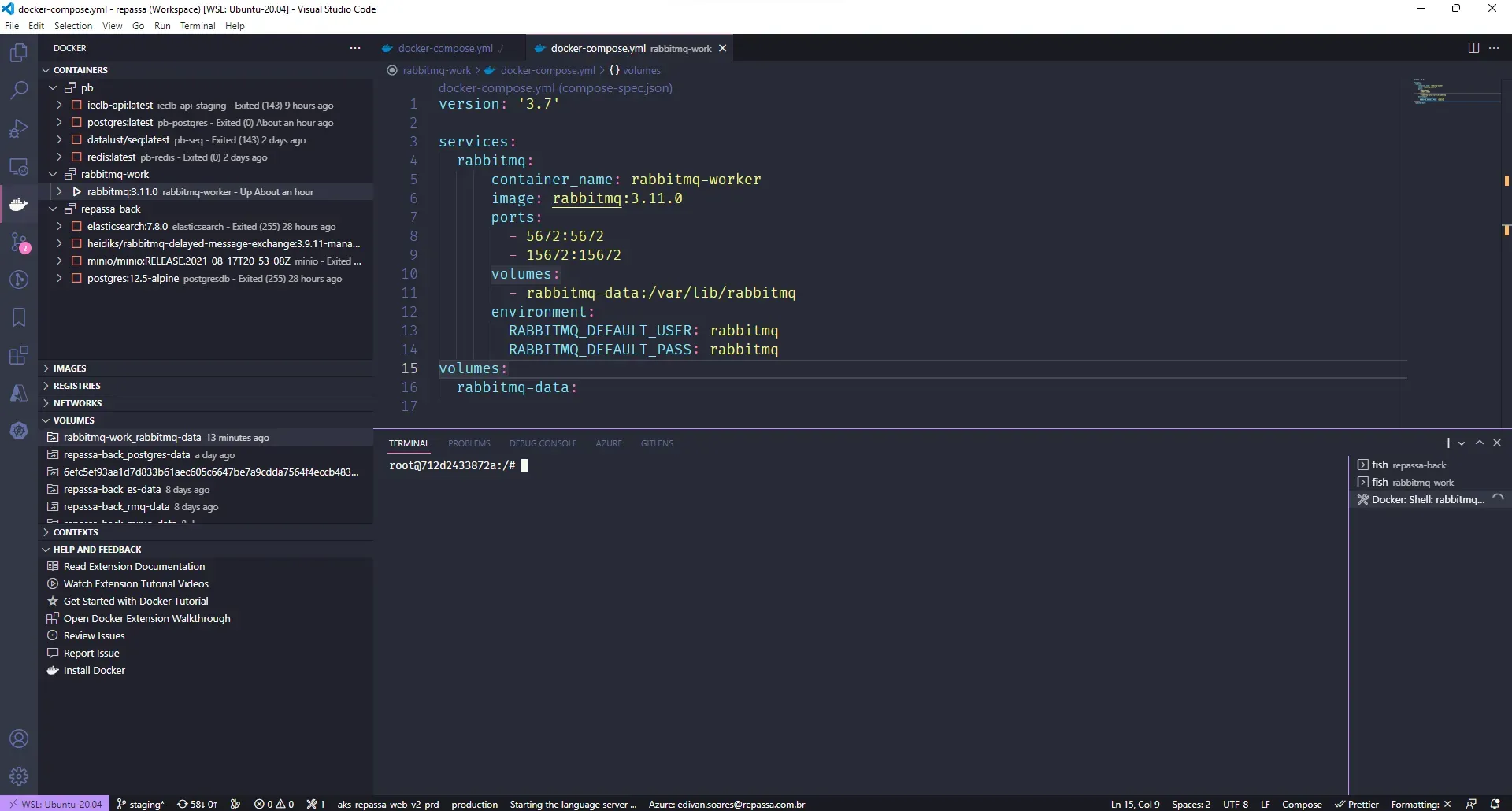
Task: Click the Prettier status item
Action: coord(1357,804)
